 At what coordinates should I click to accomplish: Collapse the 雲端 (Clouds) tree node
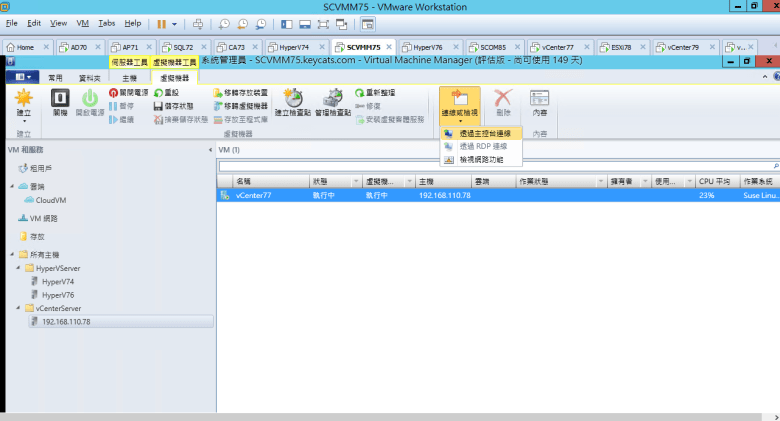[12, 186]
